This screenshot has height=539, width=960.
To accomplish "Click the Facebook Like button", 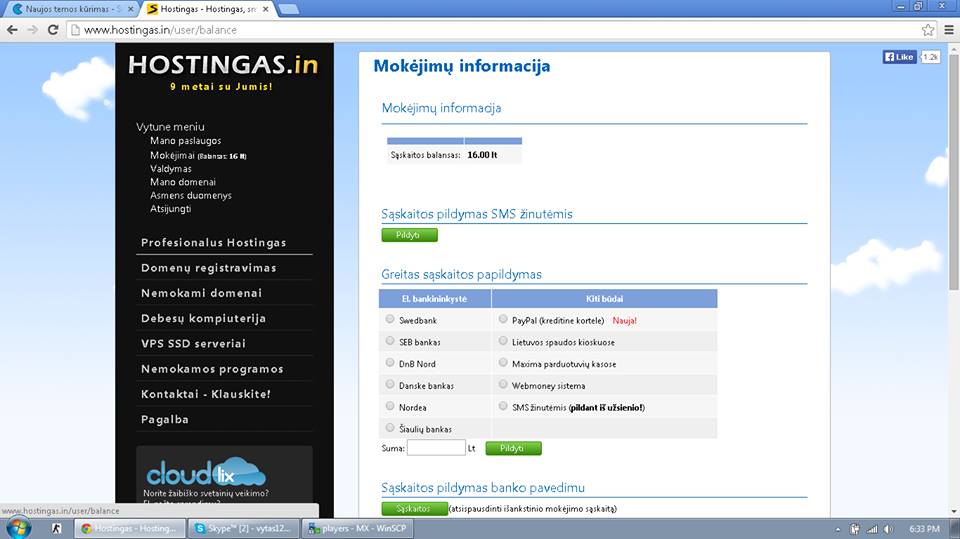I will point(899,57).
